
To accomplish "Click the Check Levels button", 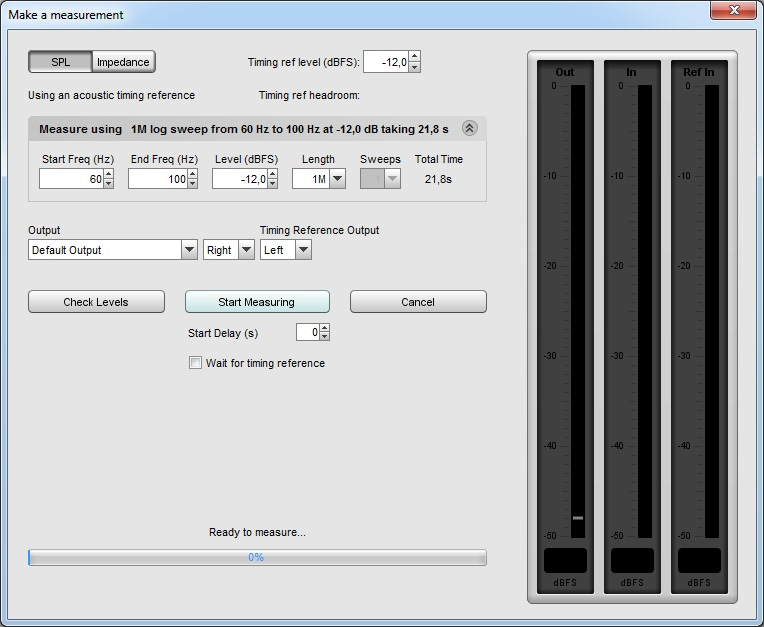I will (96, 302).
